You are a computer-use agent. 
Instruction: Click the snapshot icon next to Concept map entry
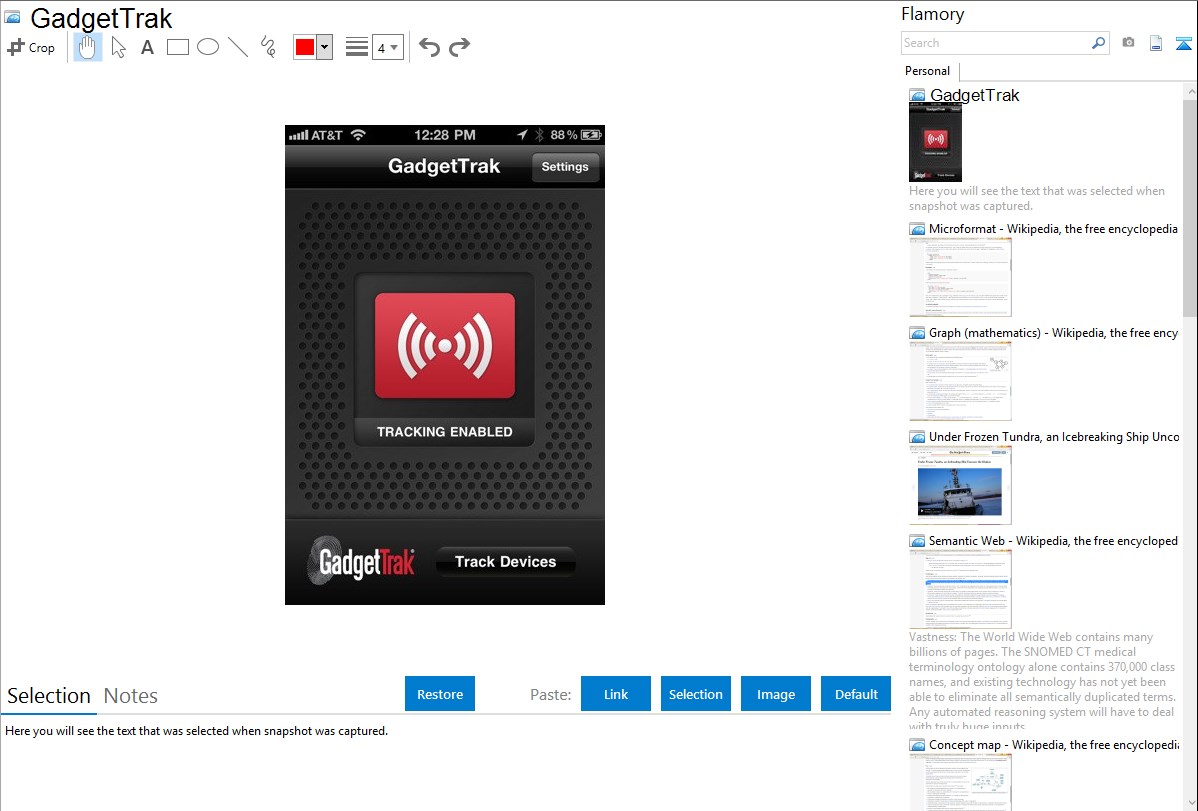918,745
